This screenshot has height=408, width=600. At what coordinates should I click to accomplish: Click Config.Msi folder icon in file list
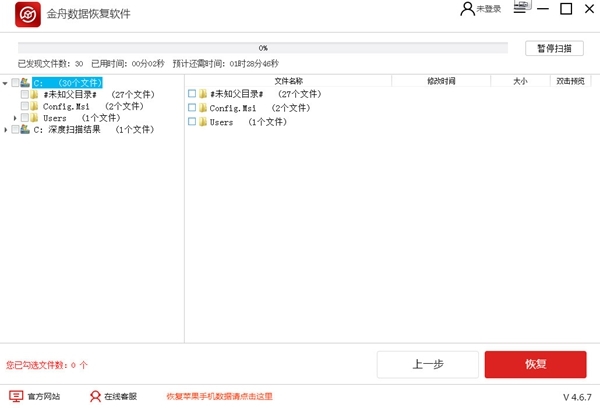pos(203,108)
